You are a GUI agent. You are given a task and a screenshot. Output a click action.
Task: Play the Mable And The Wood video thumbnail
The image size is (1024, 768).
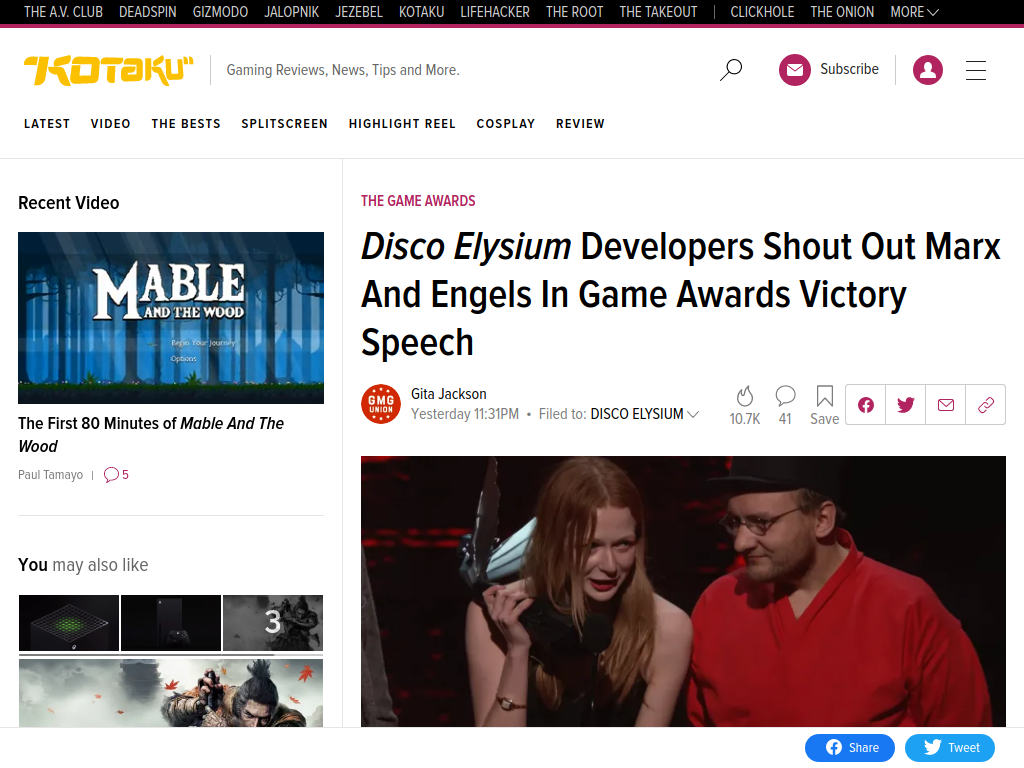(171, 318)
